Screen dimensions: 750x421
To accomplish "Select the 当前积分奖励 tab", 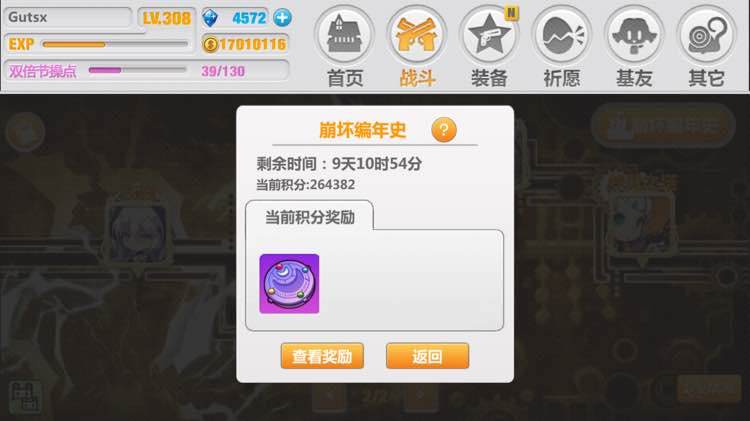I will coord(309,217).
